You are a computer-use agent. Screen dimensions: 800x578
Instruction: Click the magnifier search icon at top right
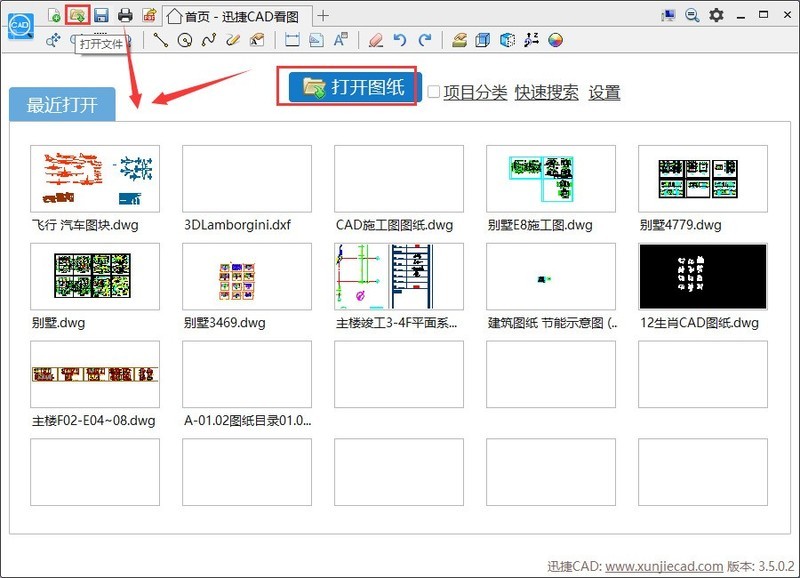pos(691,15)
